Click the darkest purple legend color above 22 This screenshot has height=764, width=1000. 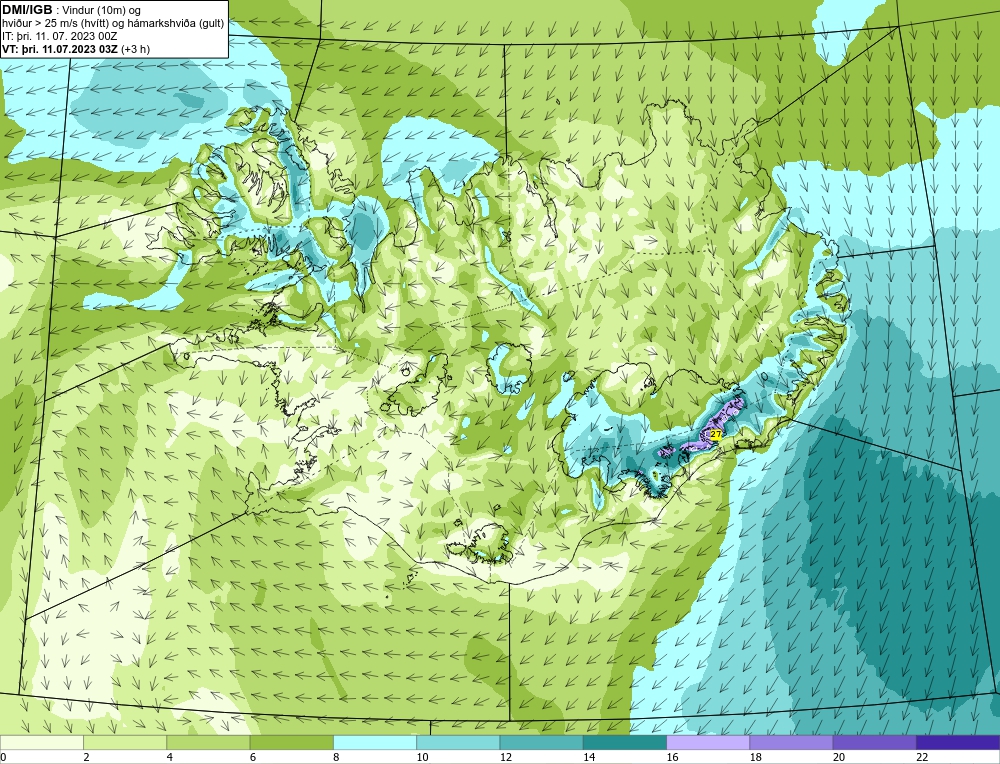coord(958,743)
